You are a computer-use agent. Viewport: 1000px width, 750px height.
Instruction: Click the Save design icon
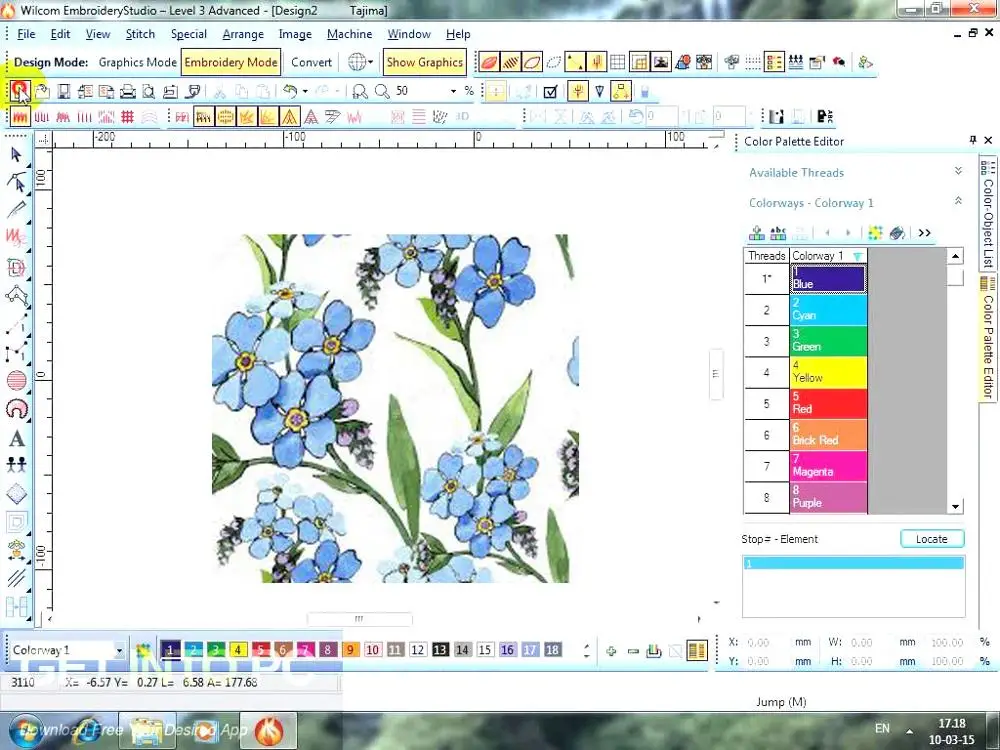(x=63, y=91)
